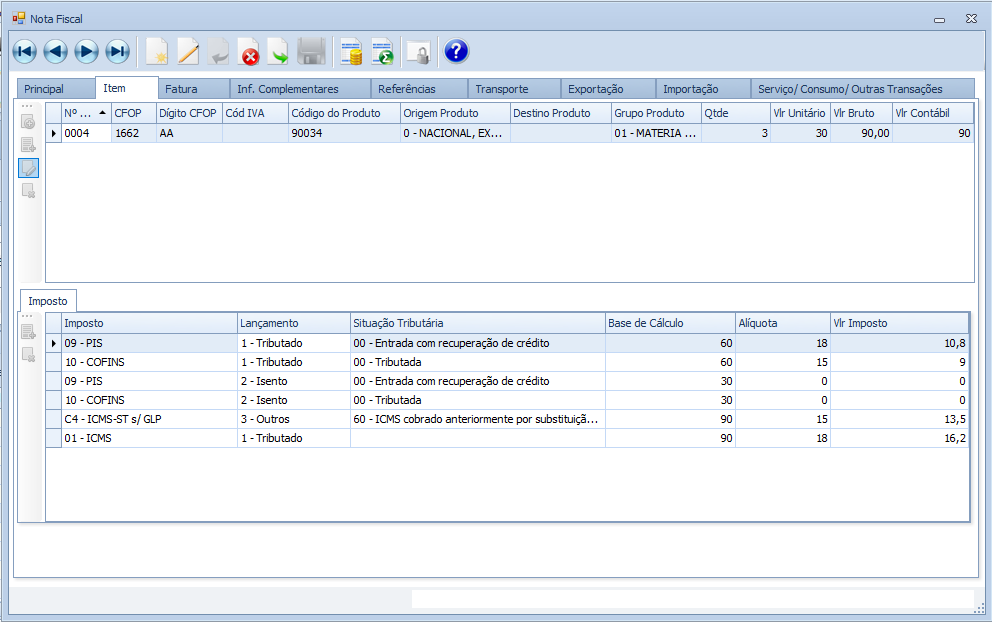Open the blue help question mark
Image resolution: width=992 pixels, height=622 pixels.
(x=456, y=51)
